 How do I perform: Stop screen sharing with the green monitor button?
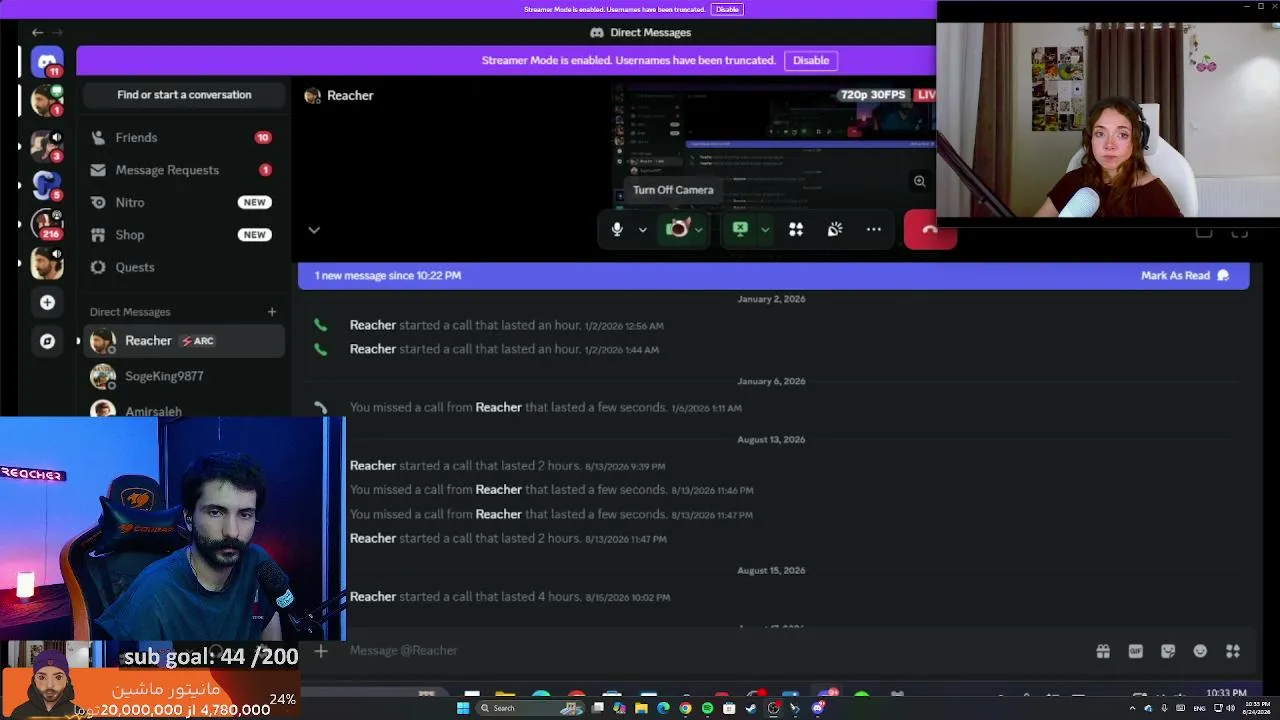pos(740,229)
